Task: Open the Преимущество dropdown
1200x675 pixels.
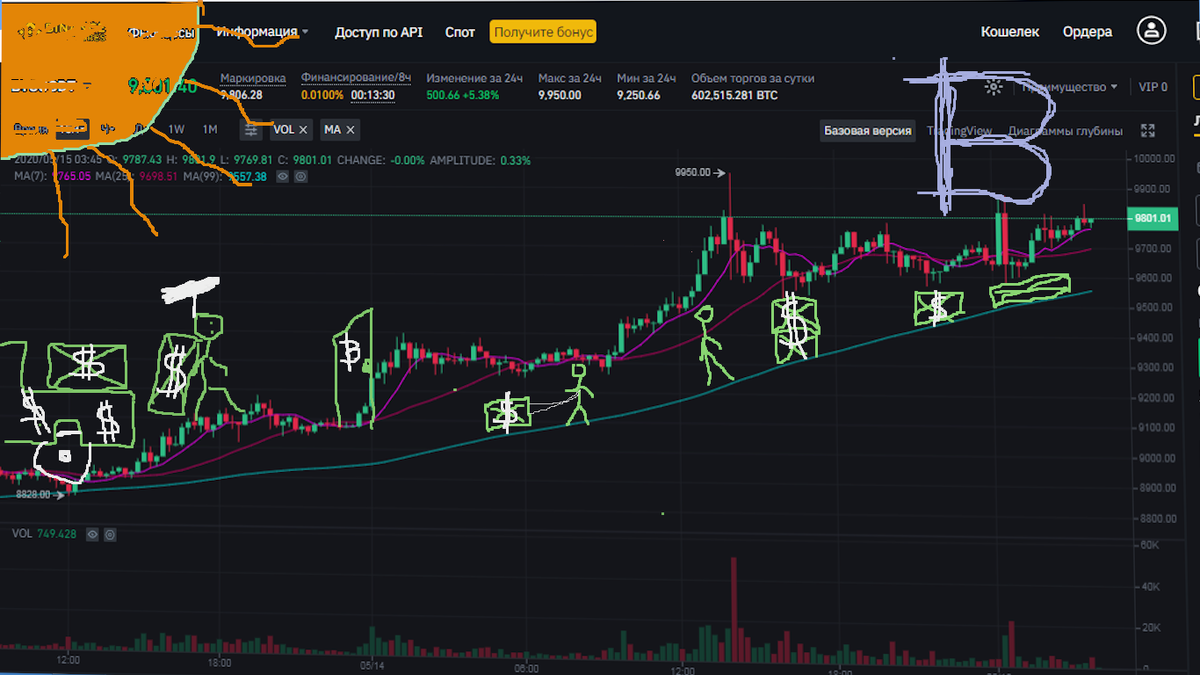Action: coord(1068,87)
